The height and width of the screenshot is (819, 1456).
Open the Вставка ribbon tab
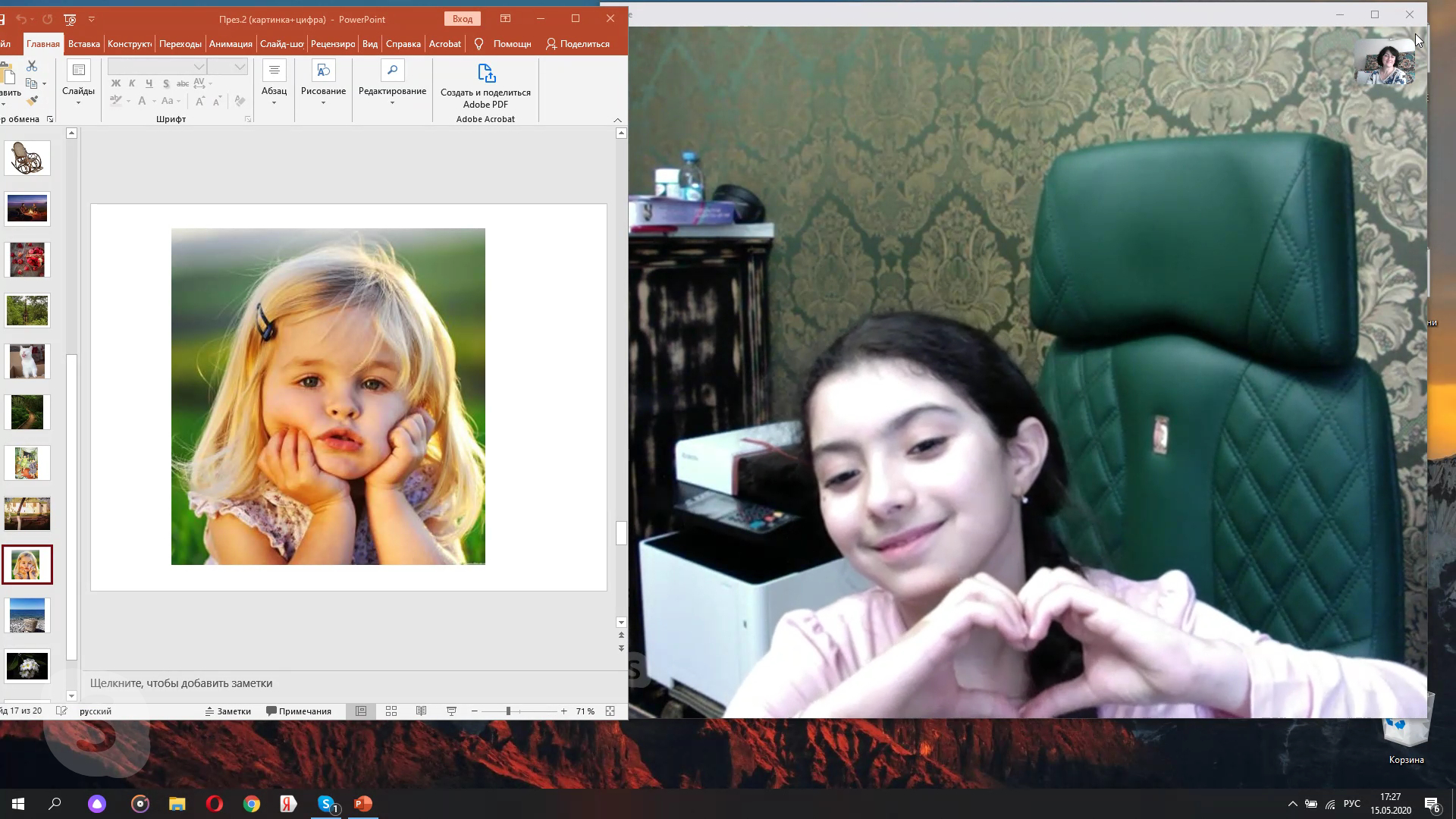(83, 44)
